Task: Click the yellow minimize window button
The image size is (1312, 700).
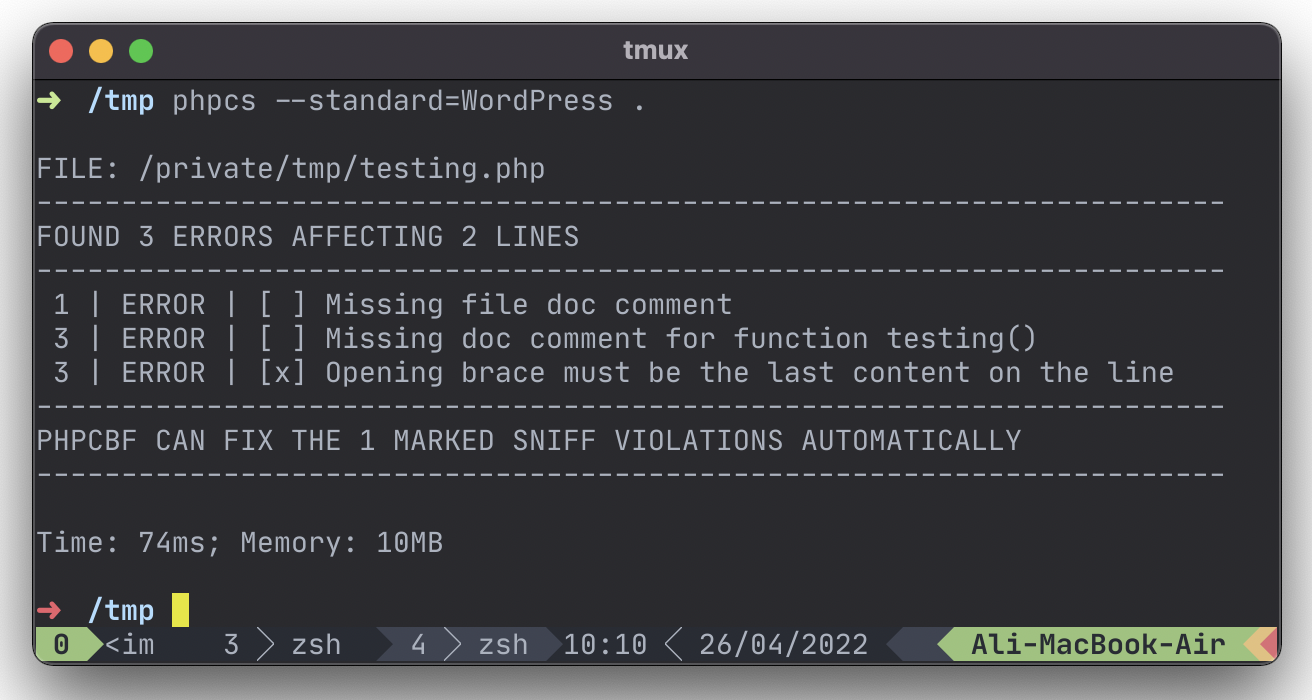Action: [x=101, y=50]
